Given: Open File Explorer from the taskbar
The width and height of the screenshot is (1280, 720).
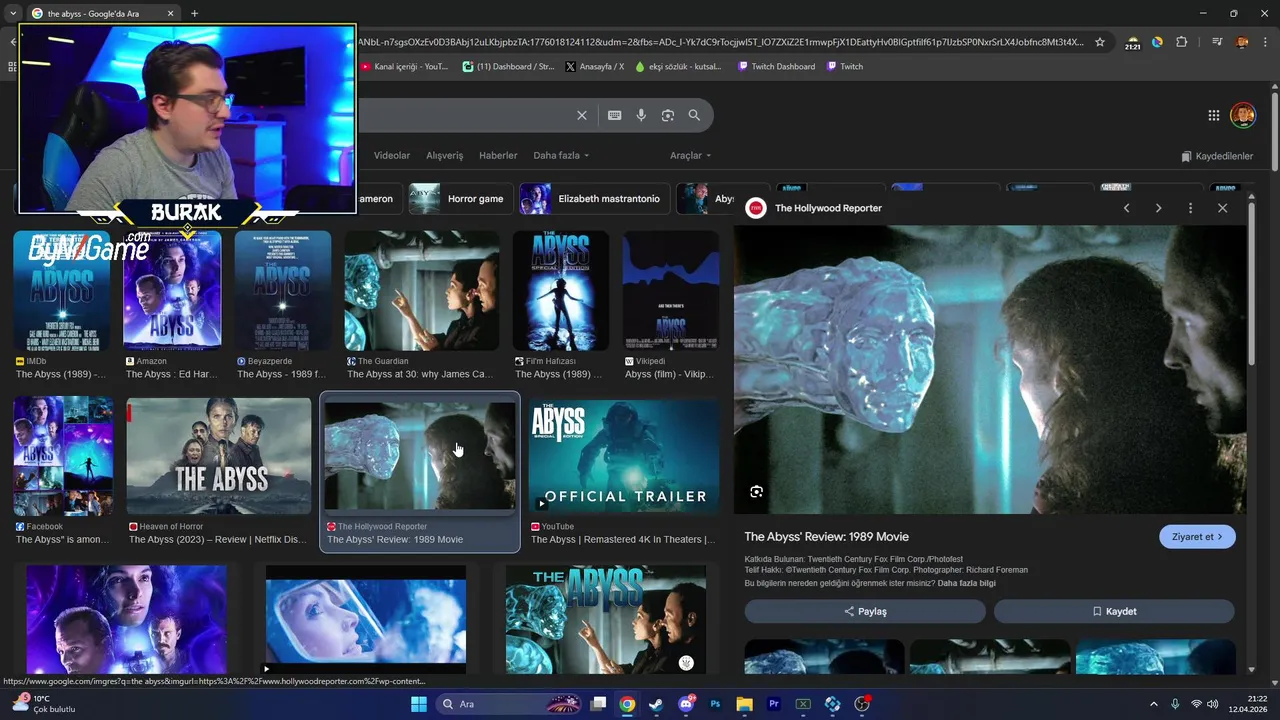Looking at the screenshot, I should point(744,704).
